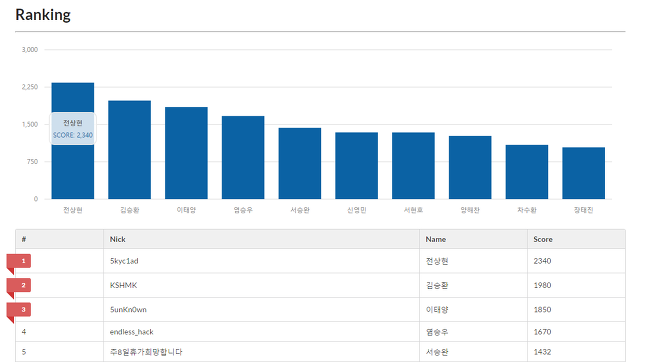
Task: Click the fourth bar for 염승우
Action: pyautogui.click(x=243, y=158)
